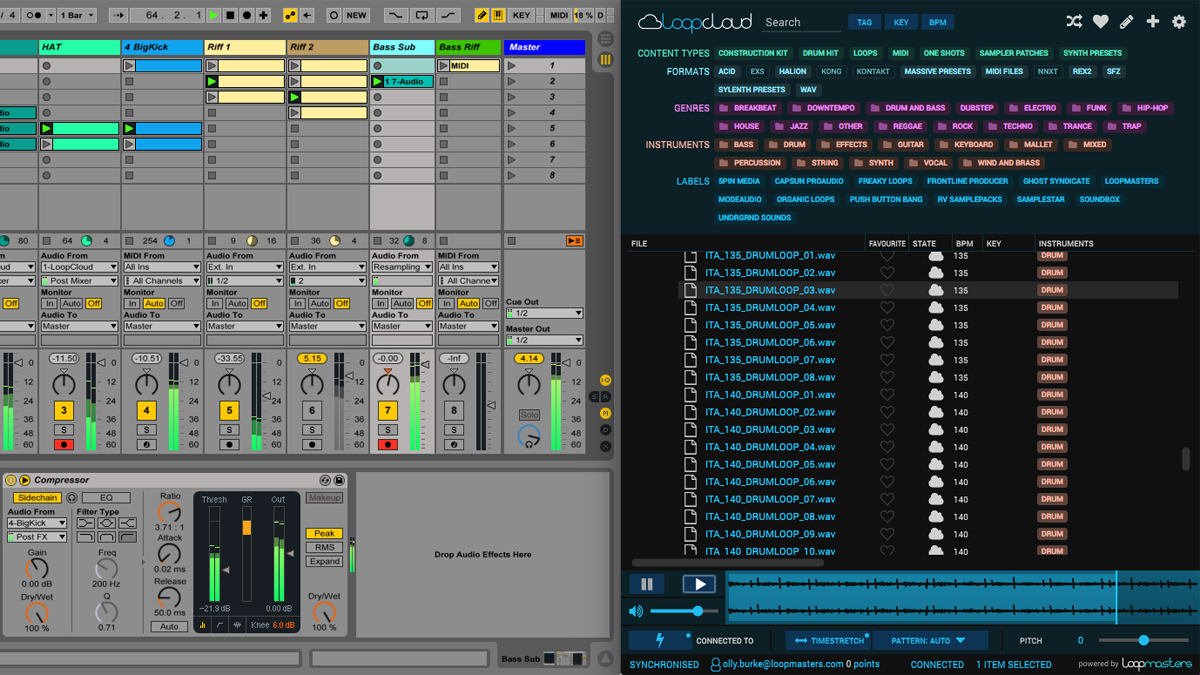Click the Ableton loop switch button
The width and height of the screenshot is (1200, 675).
[x=422, y=15]
